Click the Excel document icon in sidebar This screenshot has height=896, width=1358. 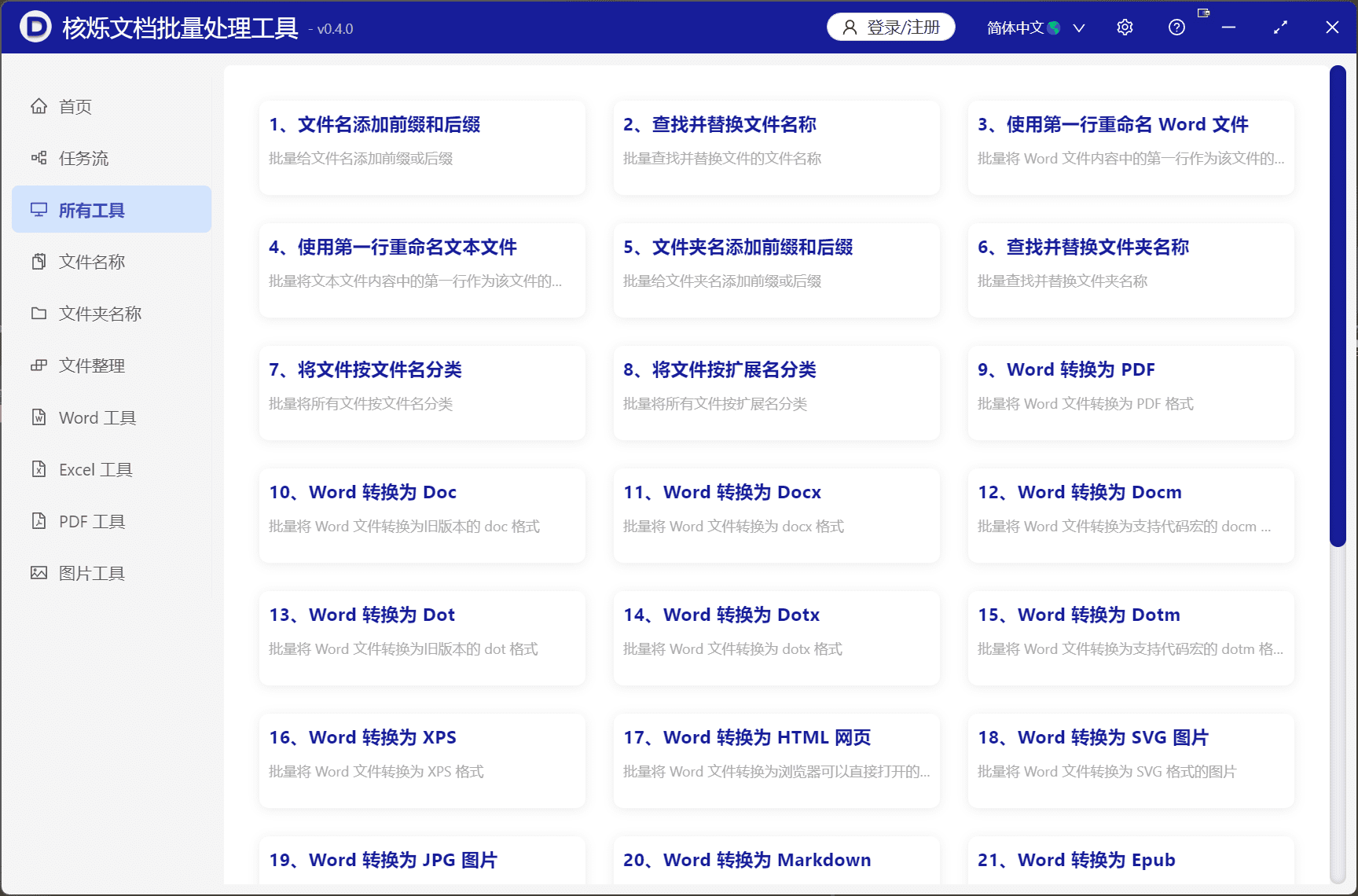pos(39,469)
